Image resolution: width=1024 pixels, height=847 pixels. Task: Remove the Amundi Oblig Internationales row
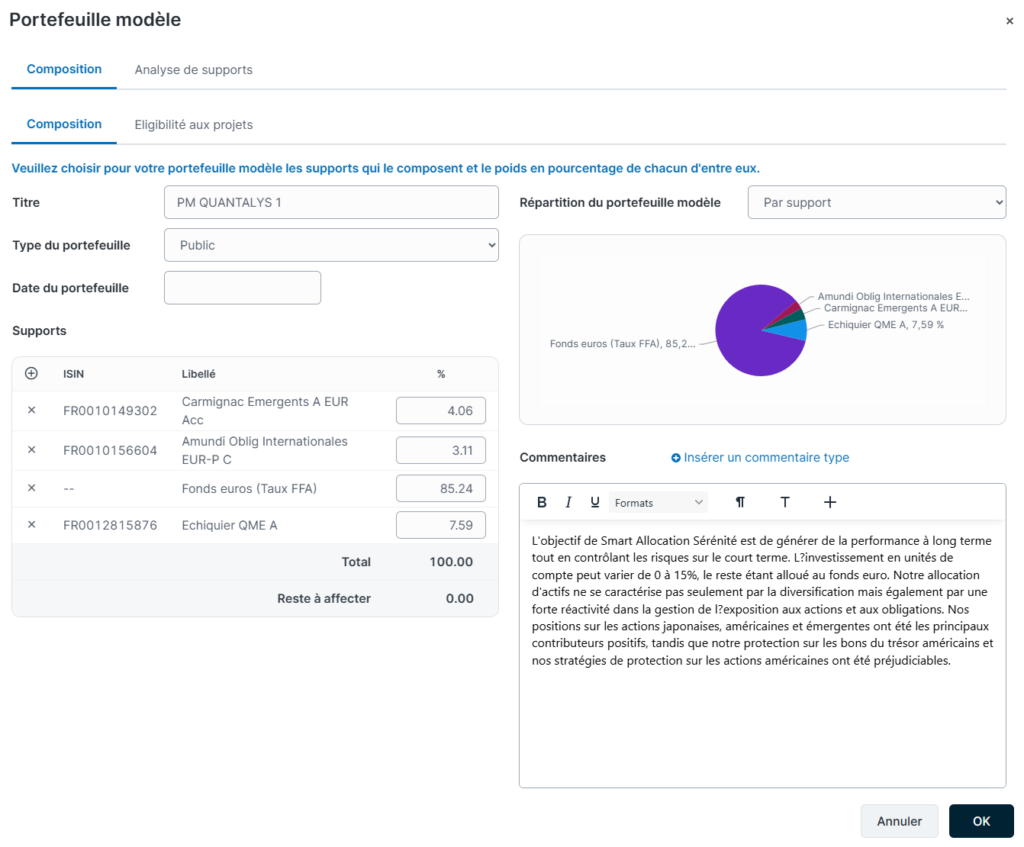[x=31, y=450]
